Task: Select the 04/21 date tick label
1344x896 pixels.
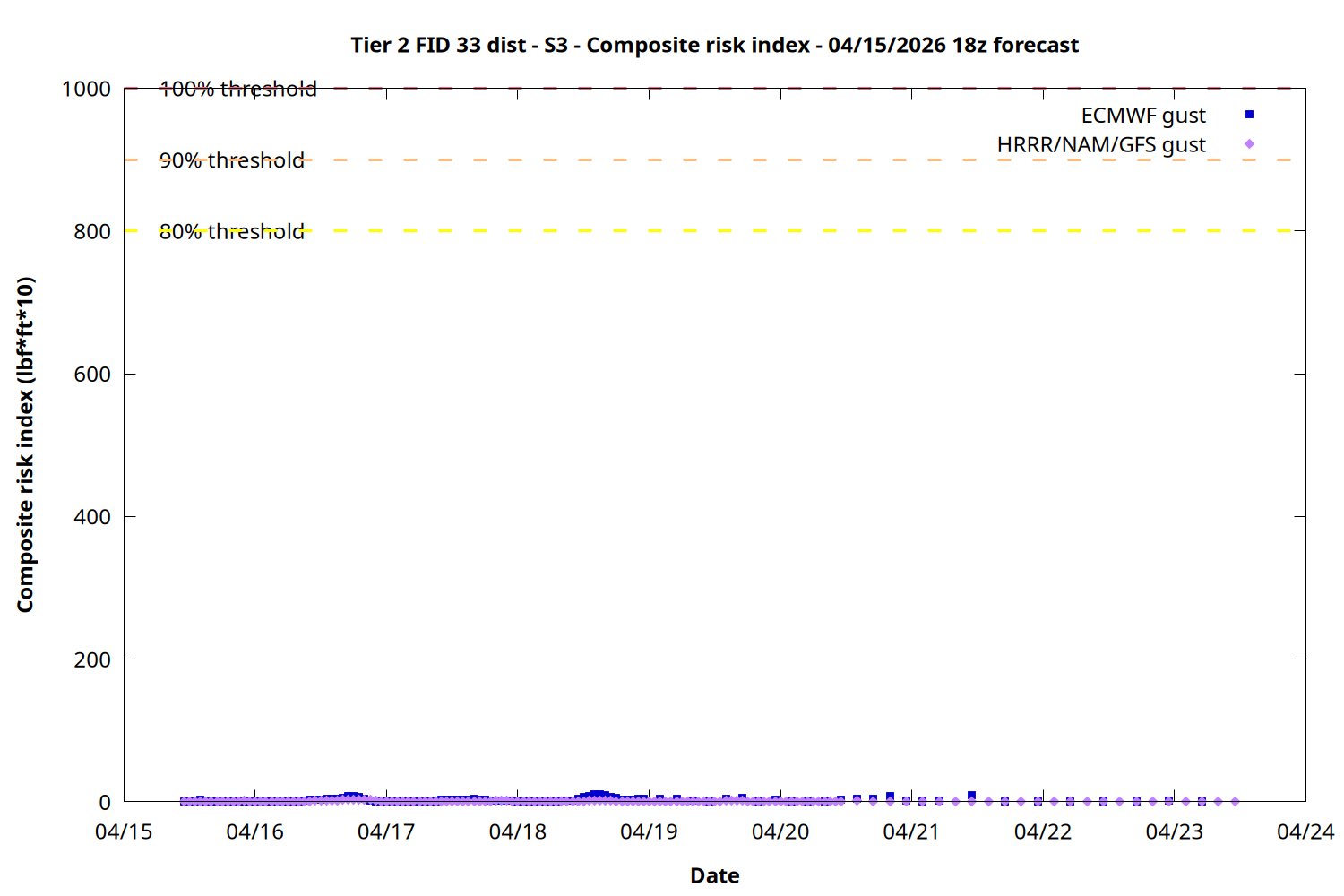Action: [911, 832]
